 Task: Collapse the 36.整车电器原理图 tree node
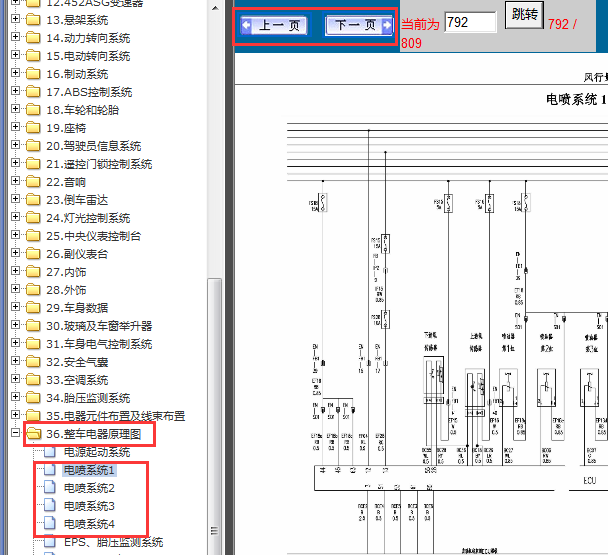[15, 432]
